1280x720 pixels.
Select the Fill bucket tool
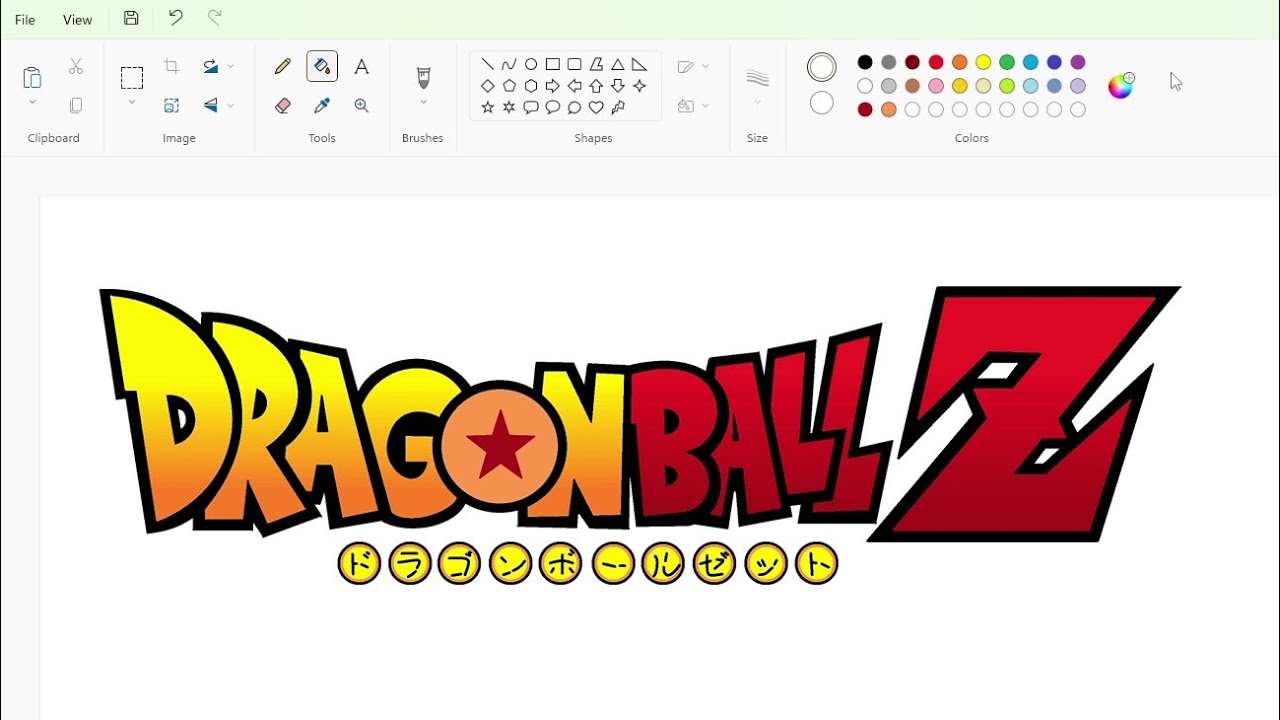[322, 66]
